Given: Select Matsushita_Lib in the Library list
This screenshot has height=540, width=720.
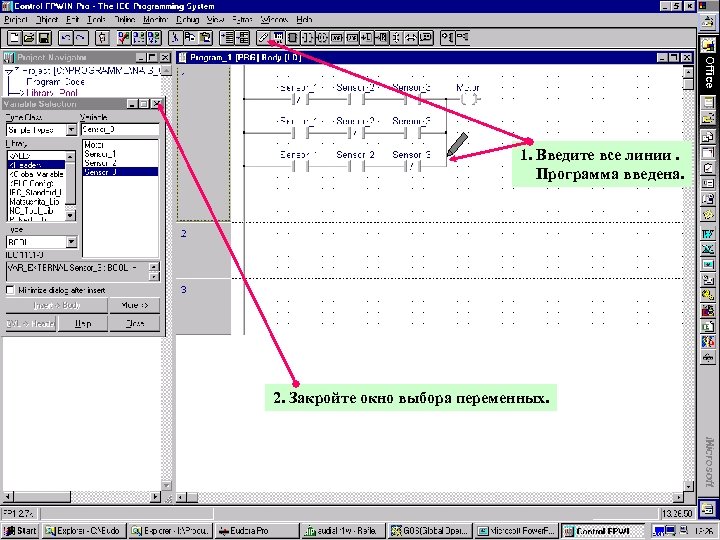Looking at the screenshot, I should [x=34, y=202].
